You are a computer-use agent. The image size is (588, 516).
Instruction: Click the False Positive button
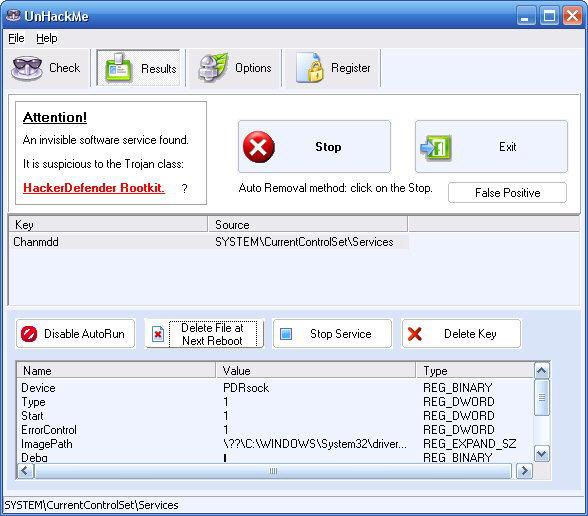(507, 193)
